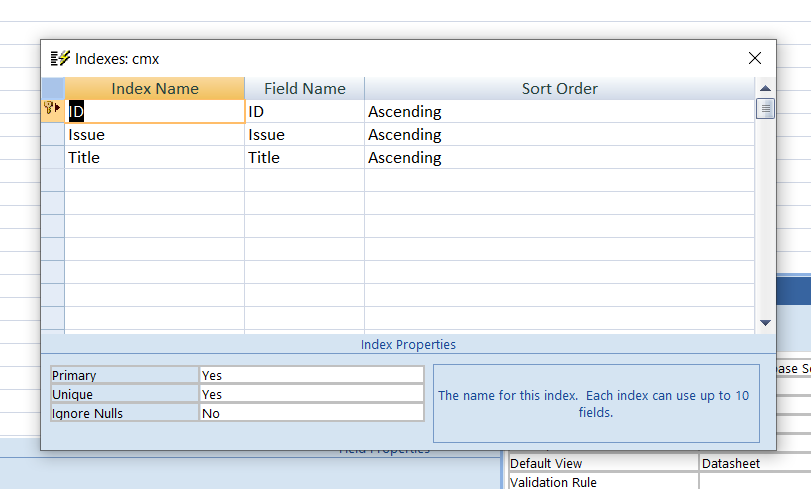This screenshot has width=811, height=489.
Task: Click the Unique property label
Action: pos(125,394)
